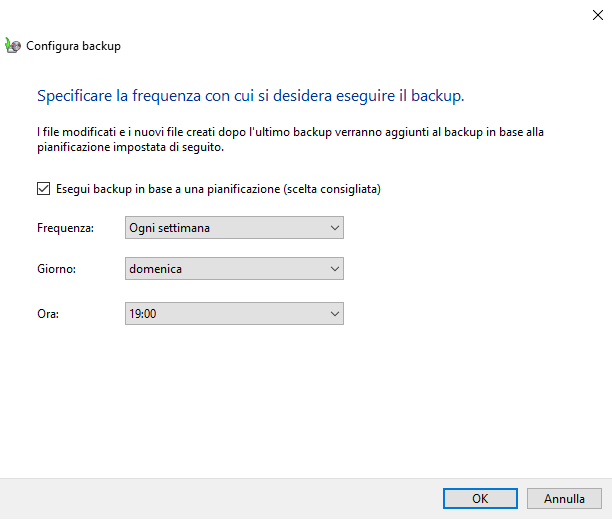Open the Frequenza combo box showing 'Ogni settimana'
Screen dimensions: 612x520
point(234,228)
